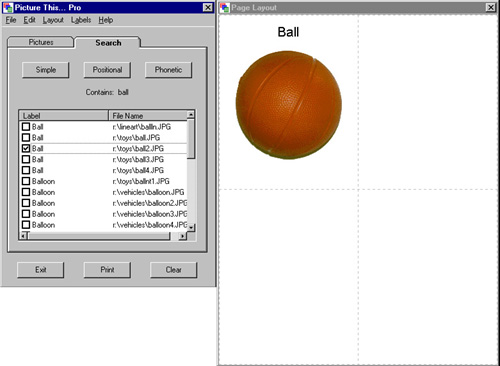Click the Print button
This screenshot has height=366, width=500.
tap(107, 270)
